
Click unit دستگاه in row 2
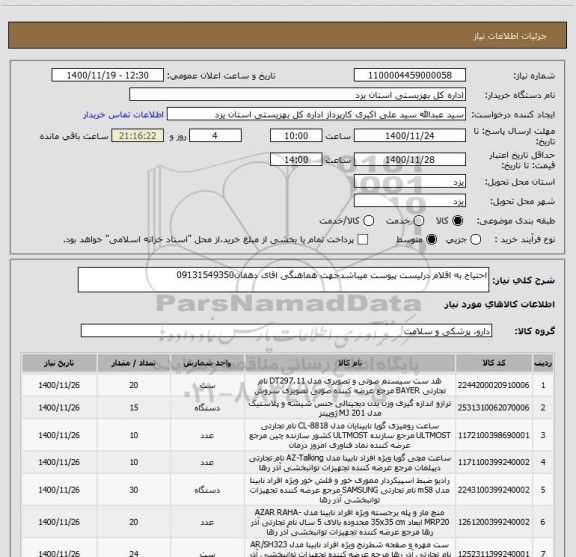pyautogui.click(x=207, y=408)
